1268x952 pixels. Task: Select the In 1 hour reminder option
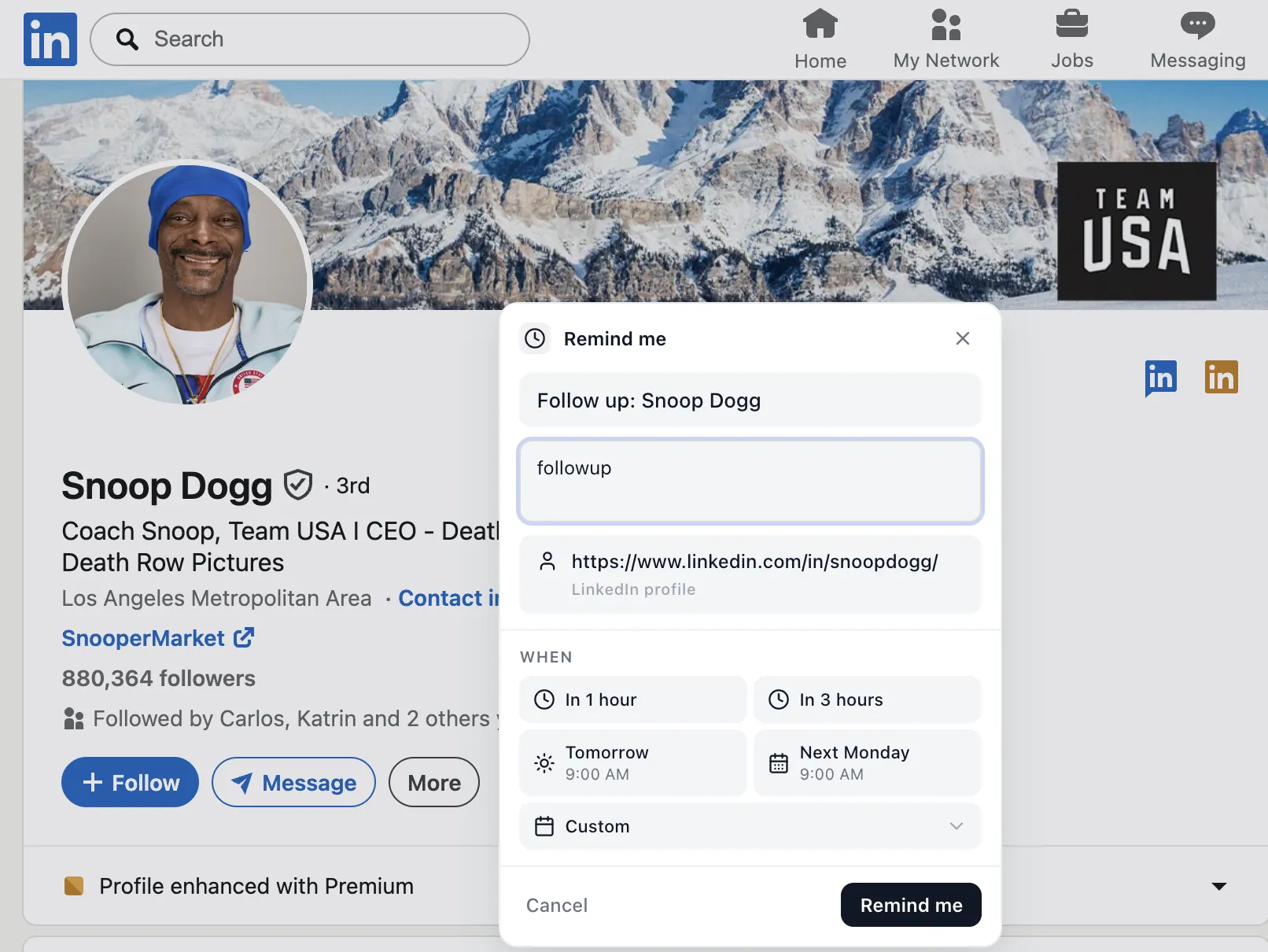click(x=633, y=699)
